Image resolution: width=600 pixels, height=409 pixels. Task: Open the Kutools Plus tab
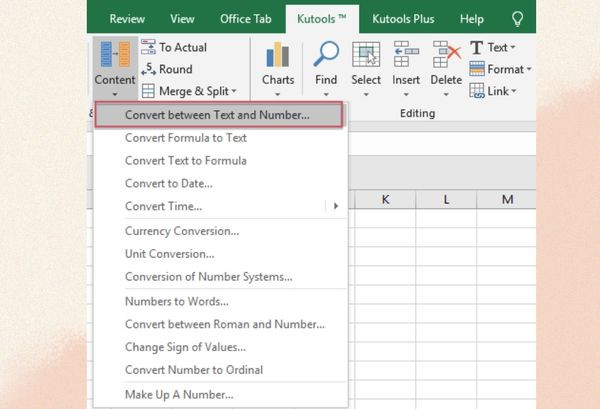tap(403, 19)
